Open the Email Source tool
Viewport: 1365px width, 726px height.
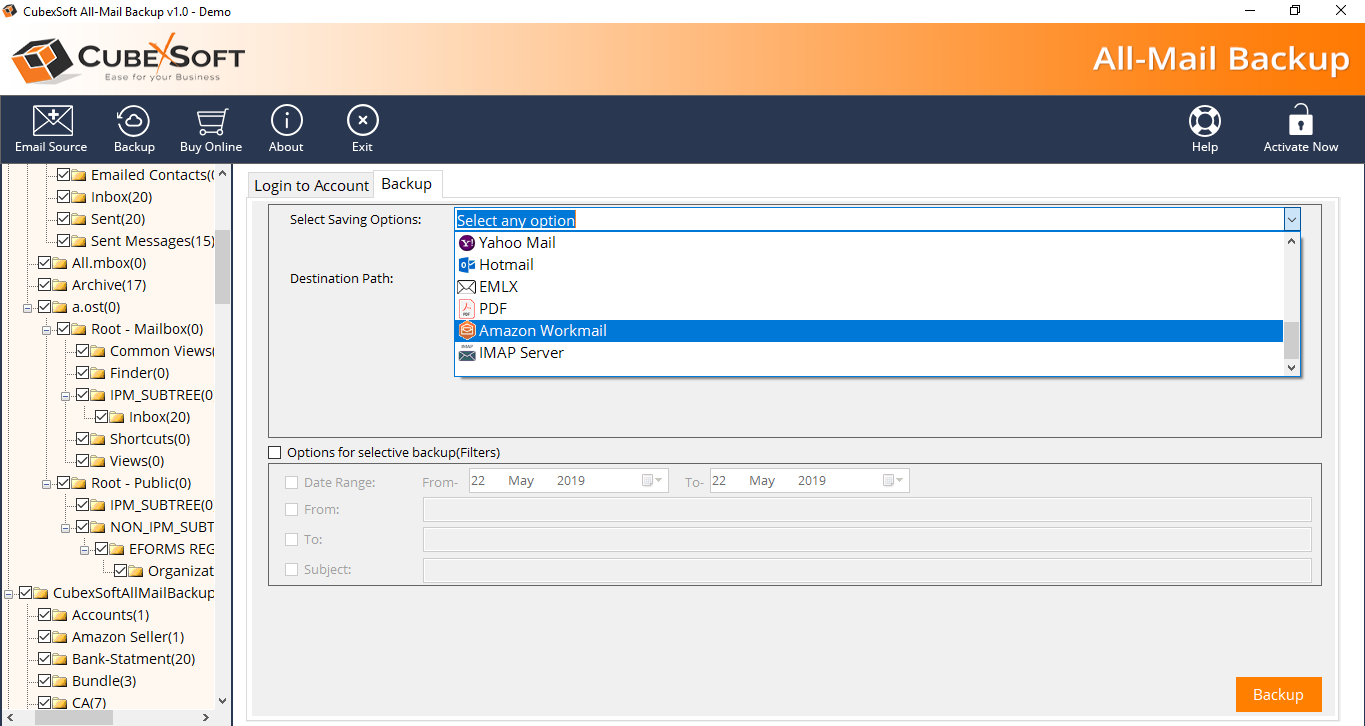click(x=51, y=129)
